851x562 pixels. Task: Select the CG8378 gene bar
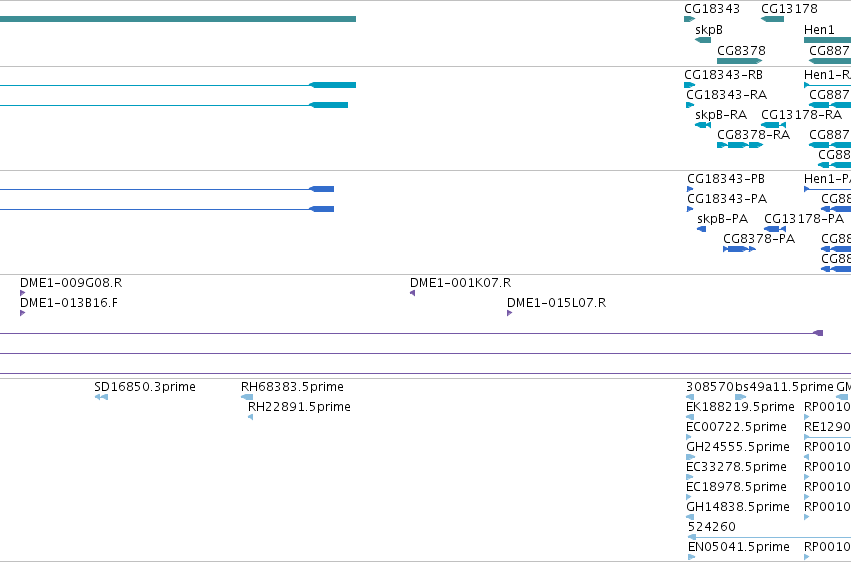coord(739,61)
